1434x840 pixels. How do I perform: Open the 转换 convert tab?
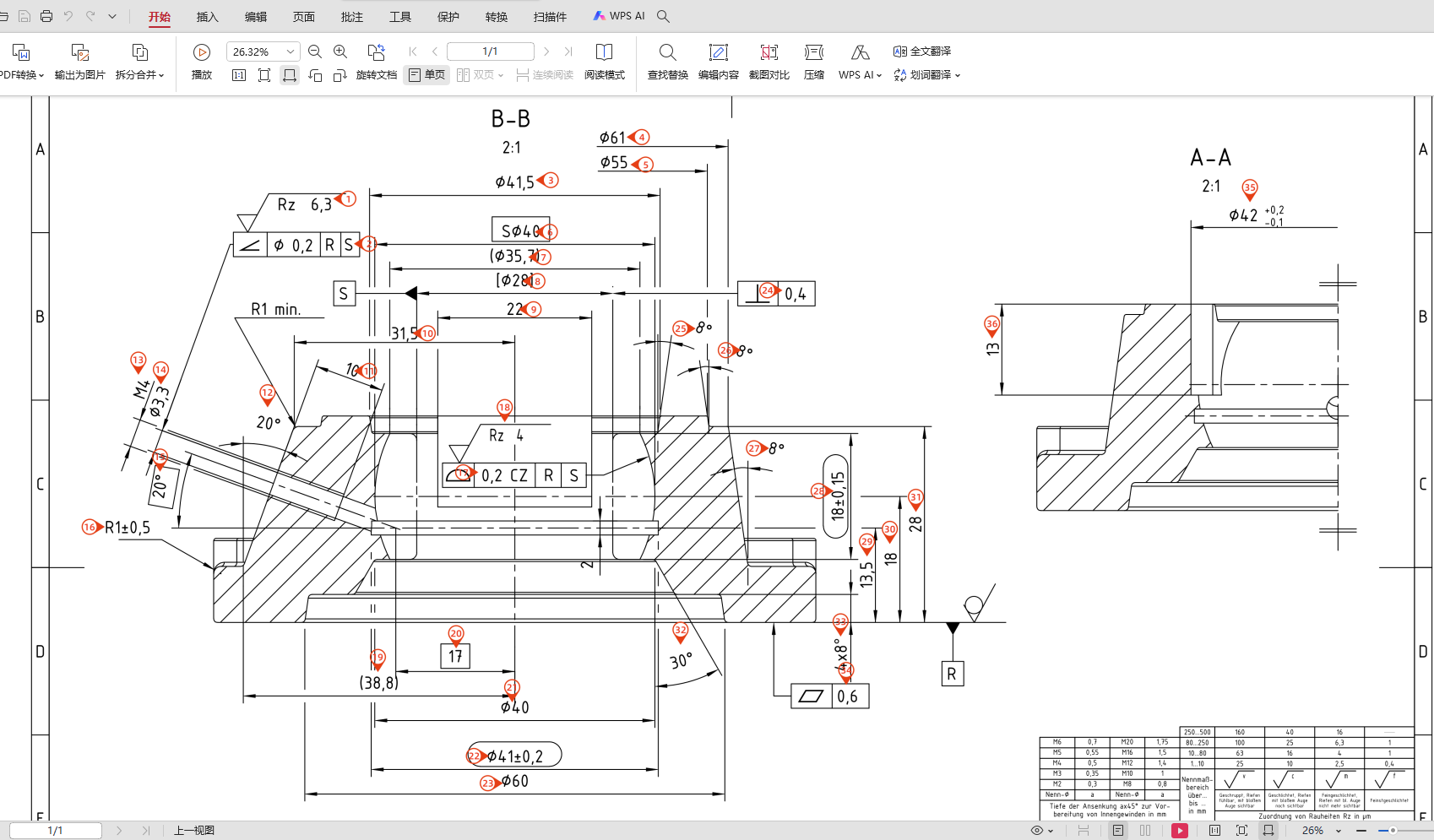point(497,17)
